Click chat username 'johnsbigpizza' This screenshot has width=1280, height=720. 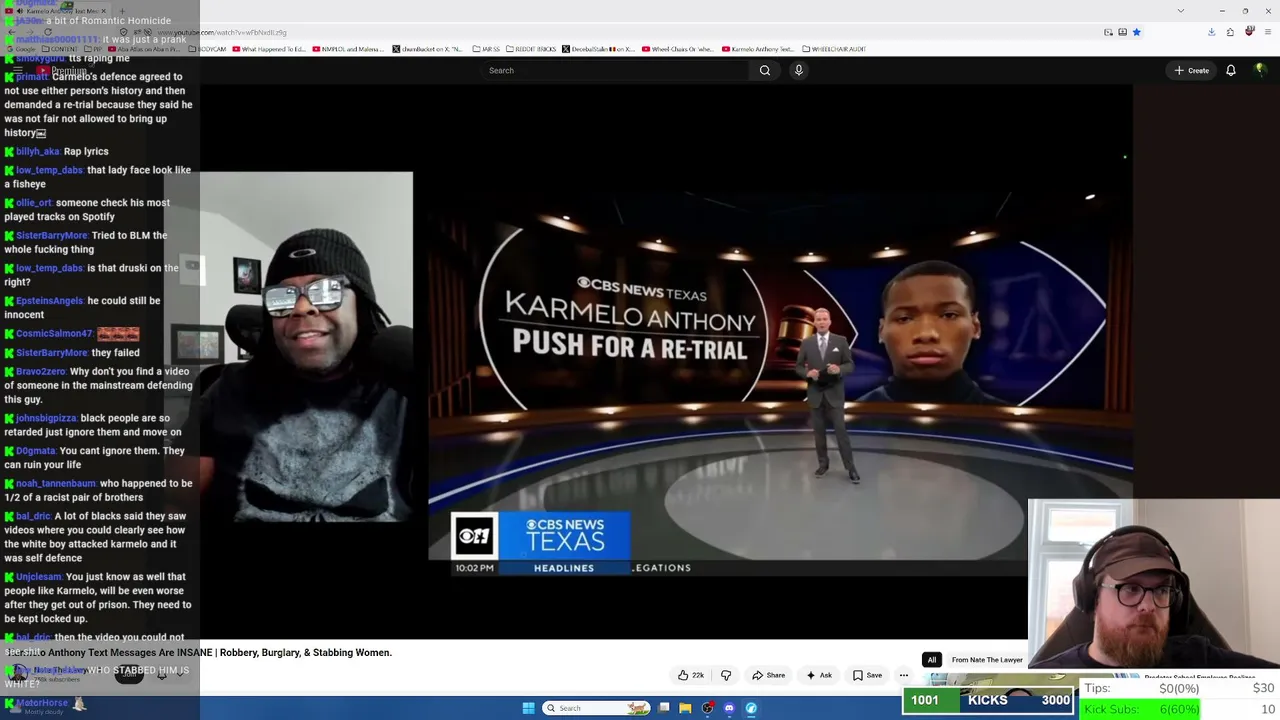pos(46,419)
